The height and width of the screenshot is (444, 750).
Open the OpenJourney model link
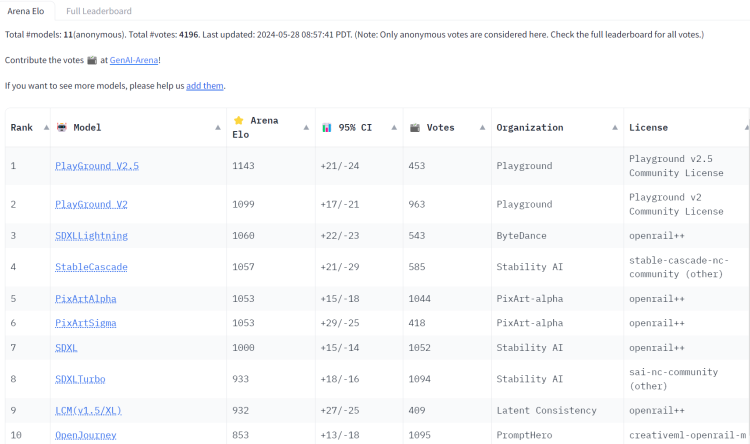tap(86, 435)
